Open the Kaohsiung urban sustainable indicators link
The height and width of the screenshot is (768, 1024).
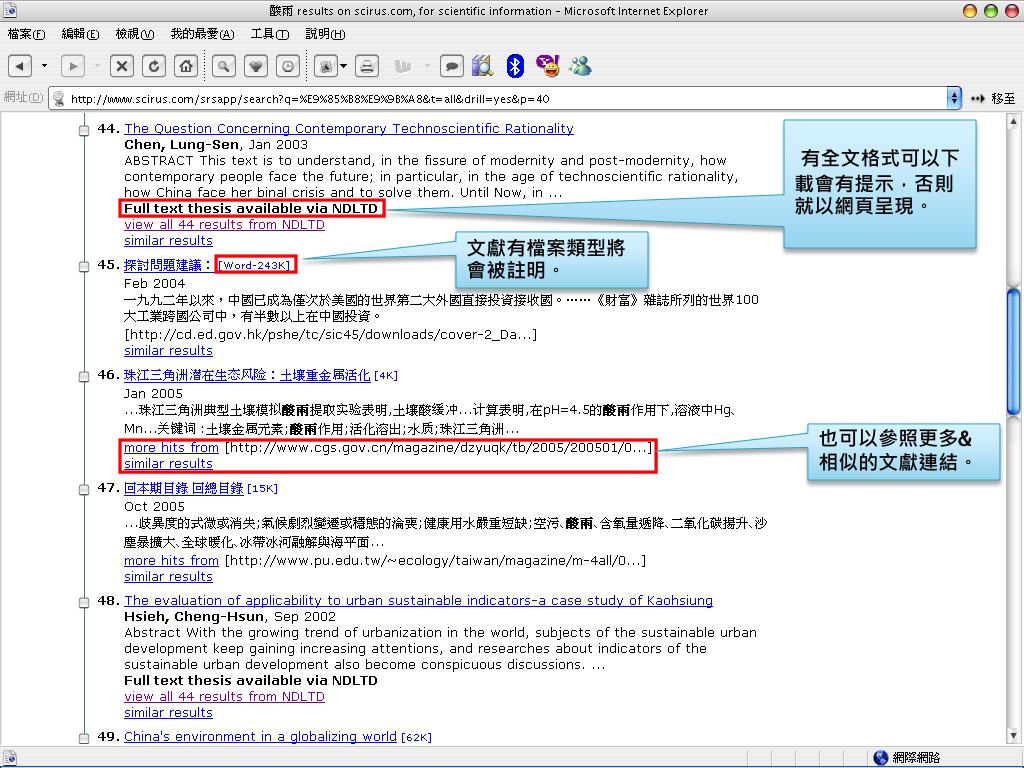[419, 601]
